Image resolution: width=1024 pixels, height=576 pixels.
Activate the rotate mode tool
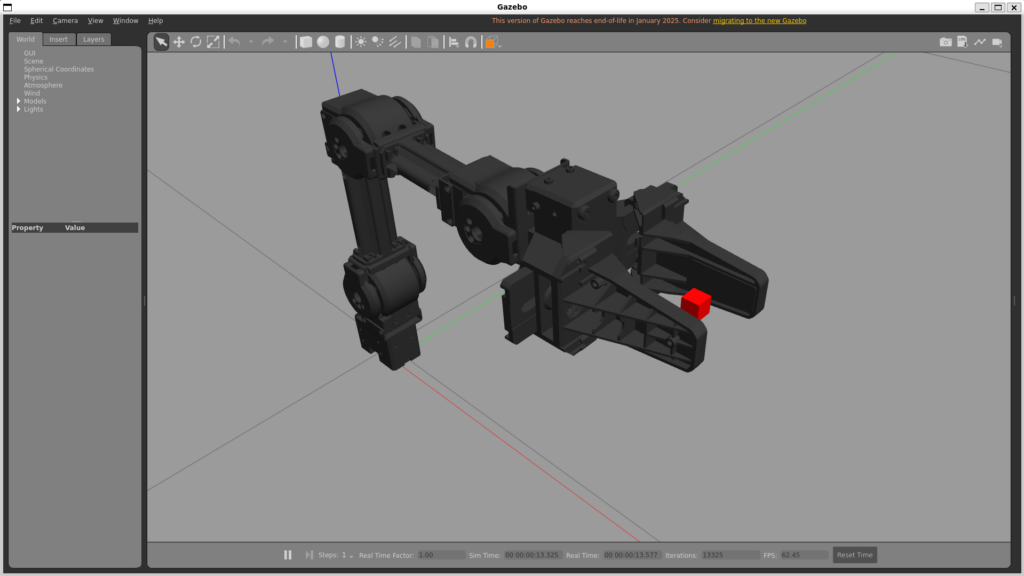[x=196, y=42]
